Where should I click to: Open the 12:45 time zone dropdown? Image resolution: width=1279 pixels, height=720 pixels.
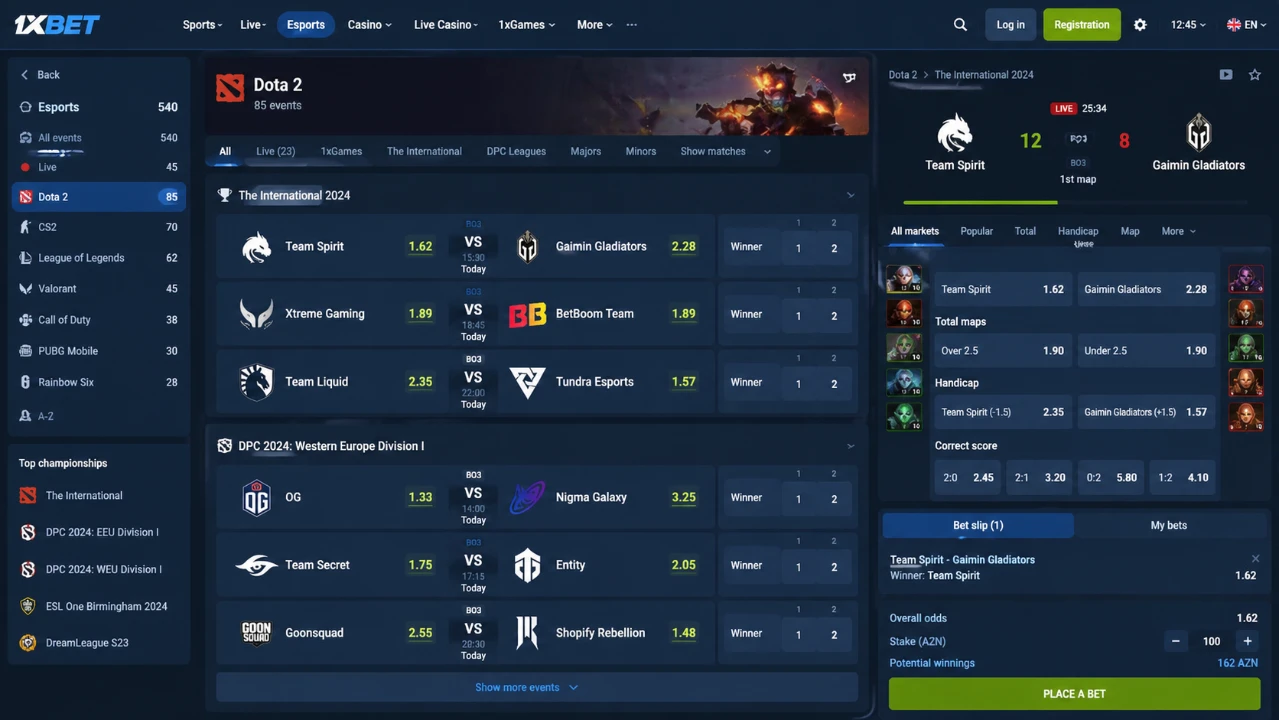(1188, 25)
